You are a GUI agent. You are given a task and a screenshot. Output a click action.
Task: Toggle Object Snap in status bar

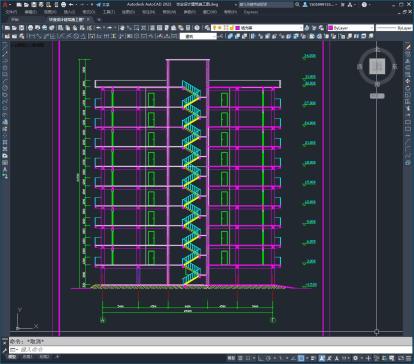pyautogui.click(x=301, y=358)
